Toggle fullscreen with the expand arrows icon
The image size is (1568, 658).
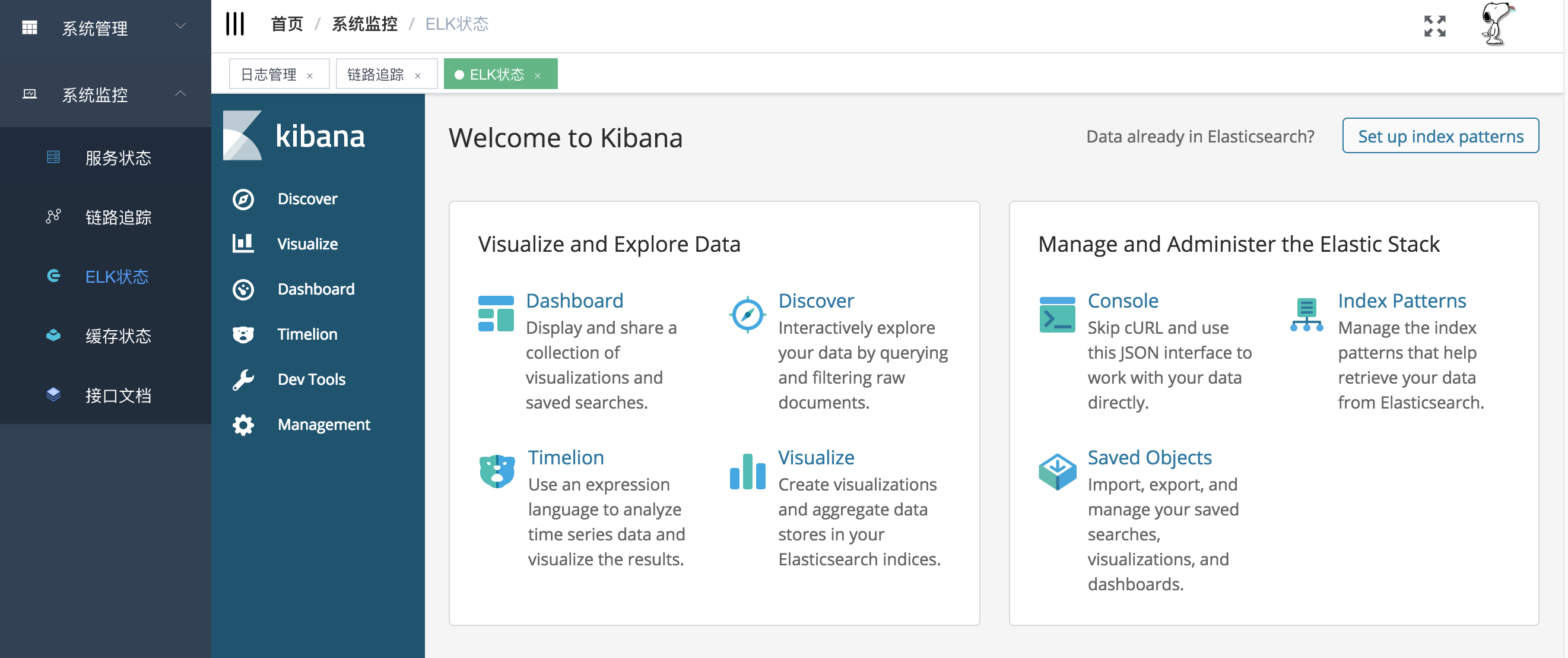1434,26
